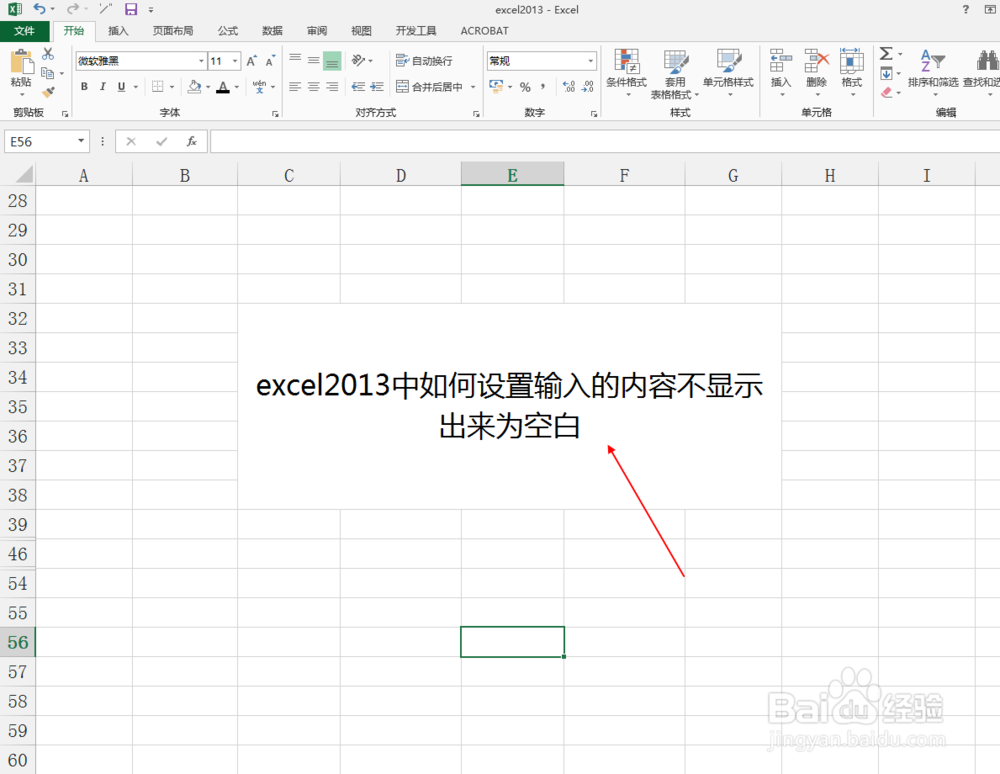
Task: Open the 文件 menu
Action: click(x=25, y=30)
